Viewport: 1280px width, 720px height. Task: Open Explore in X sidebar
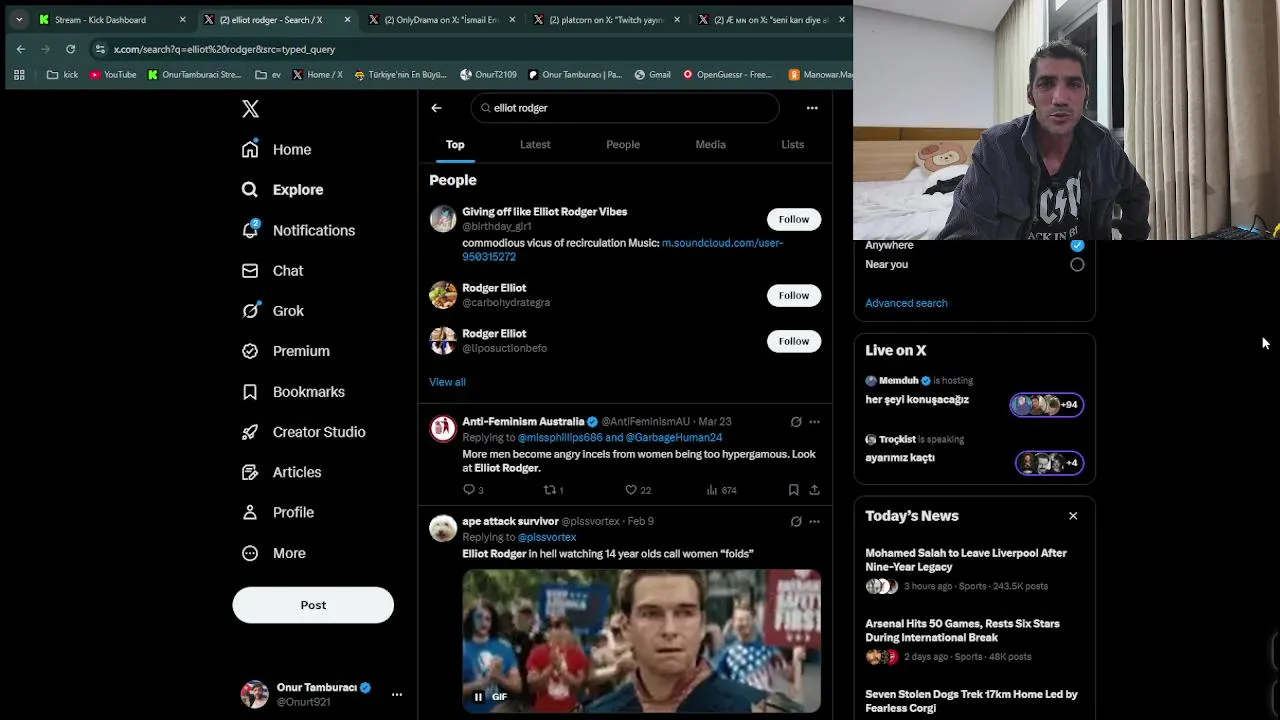(x=283, y=190)
